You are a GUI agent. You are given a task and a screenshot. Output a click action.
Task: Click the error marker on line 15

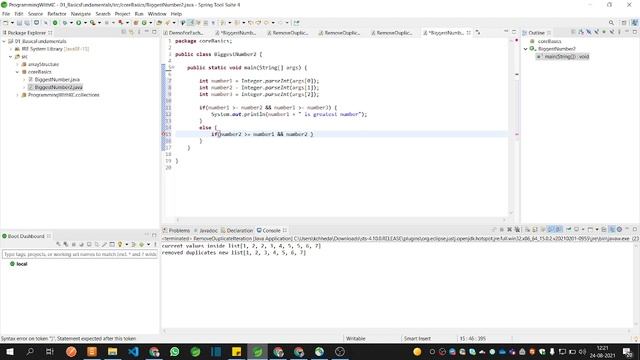164,134
